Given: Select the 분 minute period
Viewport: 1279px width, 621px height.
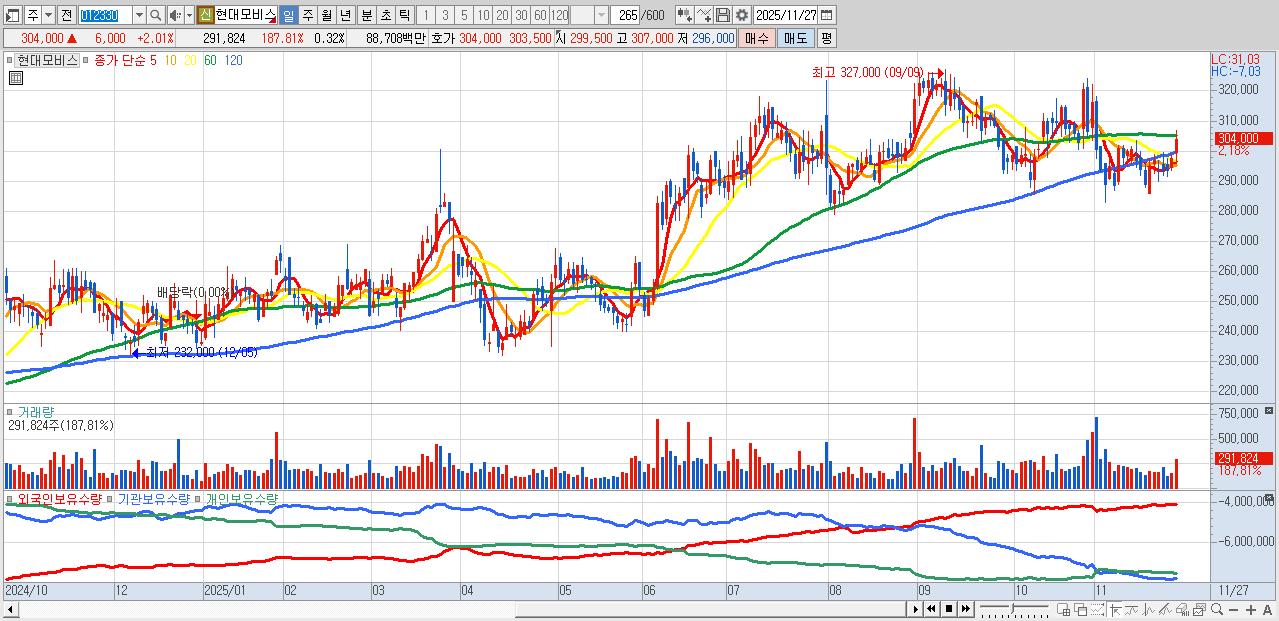Looking at the screenshot, I should click(367, 15).
